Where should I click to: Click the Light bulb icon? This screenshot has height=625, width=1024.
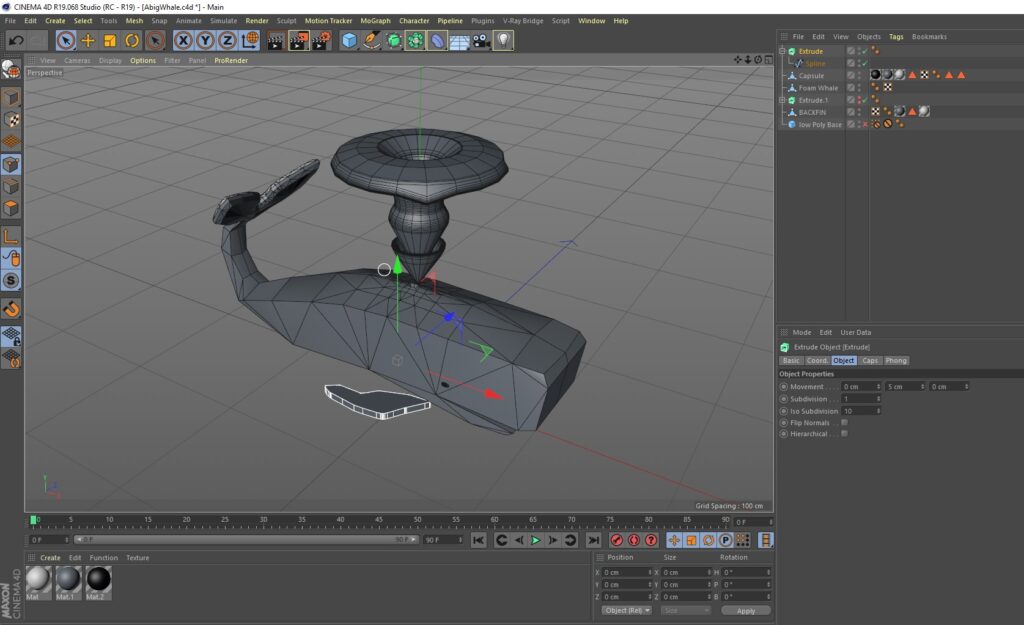[x=504, y=40]
